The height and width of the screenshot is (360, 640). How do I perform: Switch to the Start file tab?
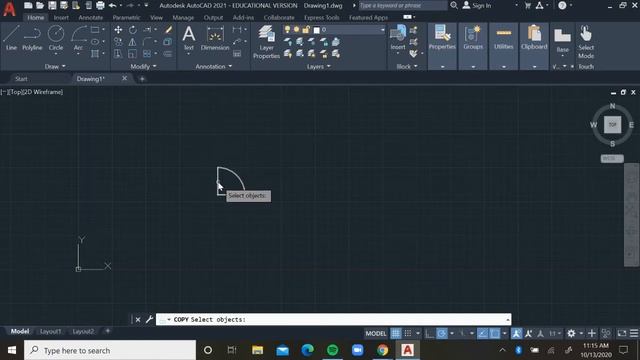[21, 79]
